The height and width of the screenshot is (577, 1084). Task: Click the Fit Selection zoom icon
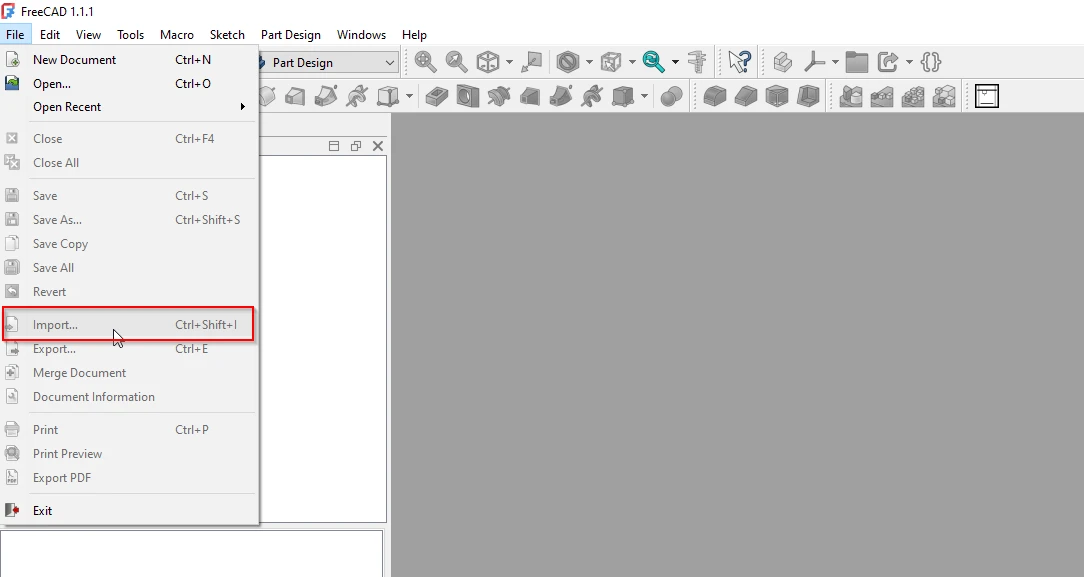[456, 62]
